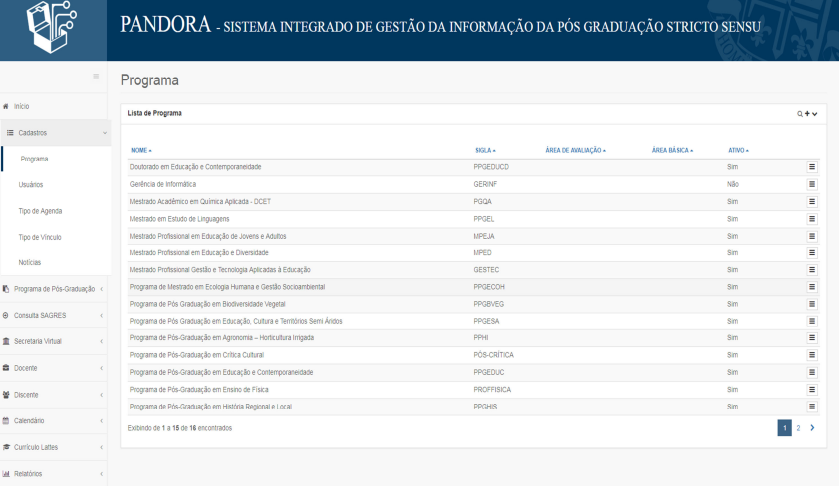
Task: Expand Docente sidebar menu
Action: coord(54,368)
